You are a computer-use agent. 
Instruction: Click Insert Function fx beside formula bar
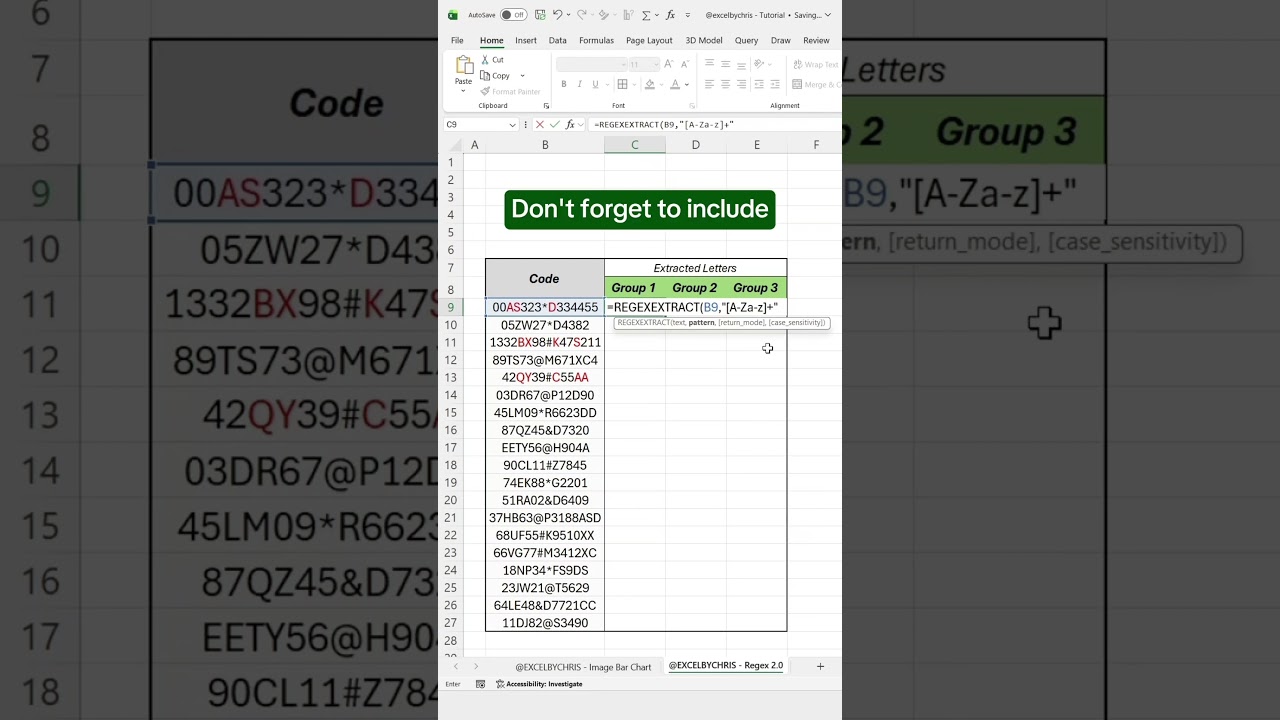click(x=571, y=125)
